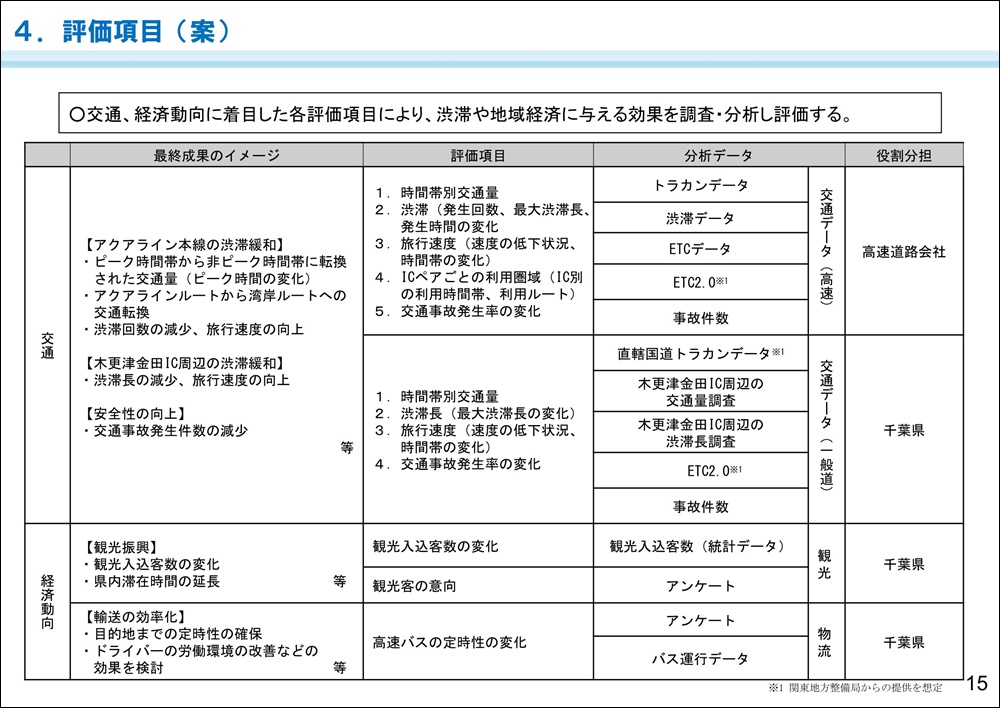Select the 木更津金田IC周辺の交通量調査 cell
Screen dimensions: 1000x708
700,391
